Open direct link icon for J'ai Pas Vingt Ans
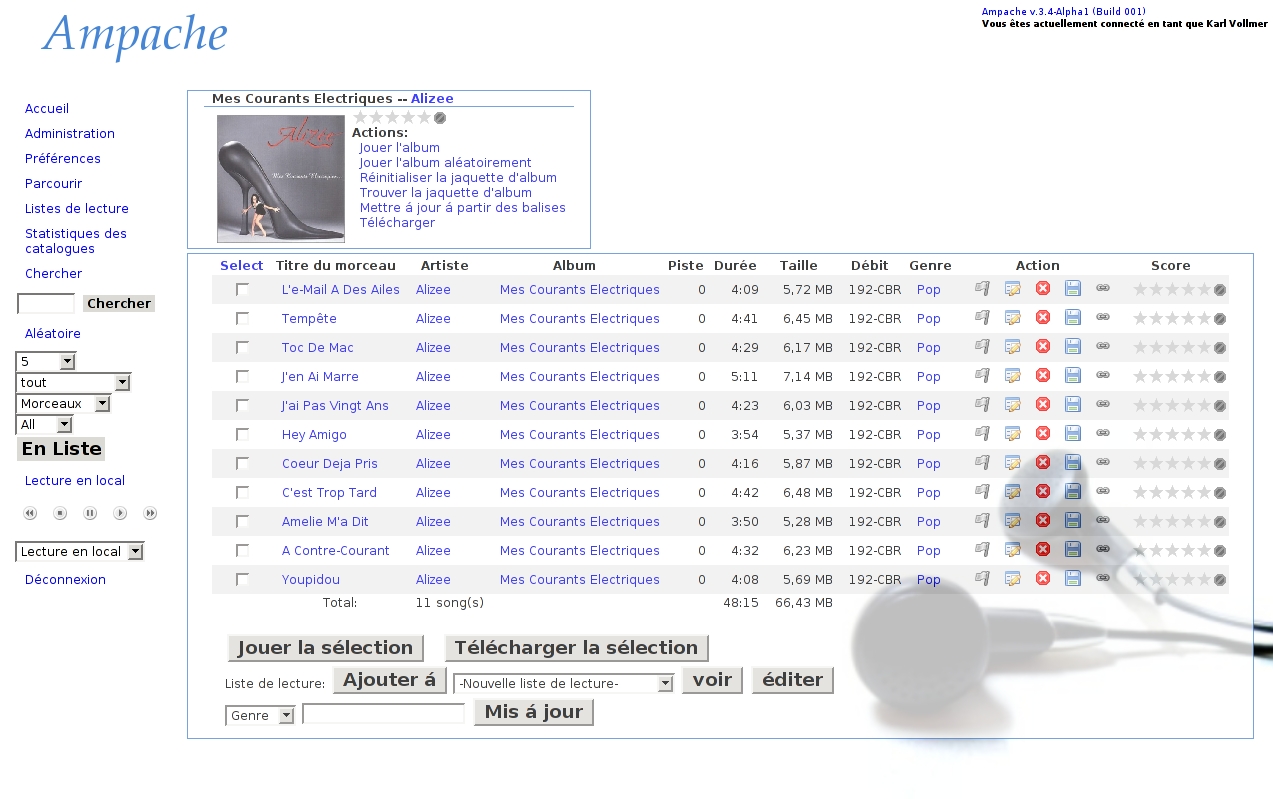The height and width of the screenshot is (799, 1273). click(x=1103, y=404)
